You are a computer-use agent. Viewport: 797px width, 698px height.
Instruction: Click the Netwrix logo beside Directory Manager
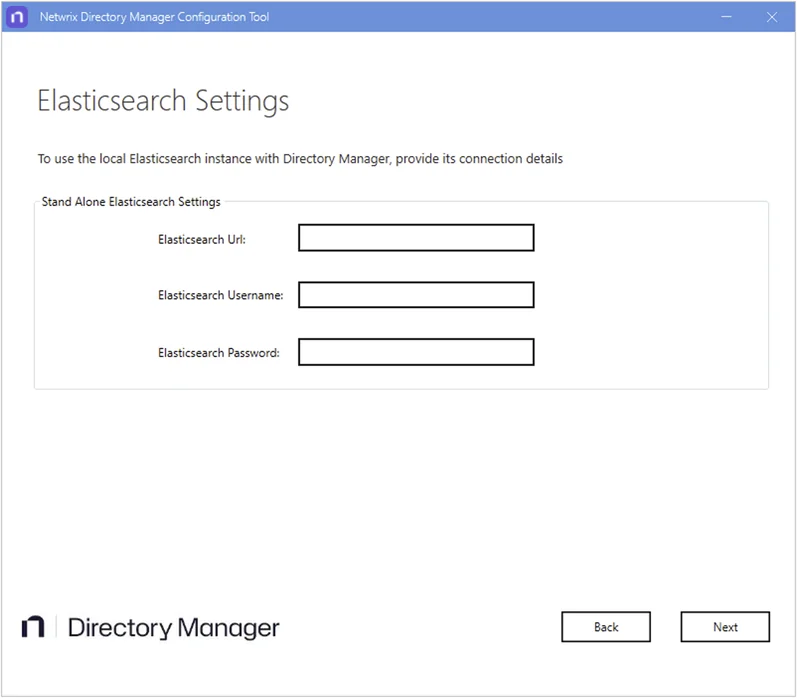(33, 626)
